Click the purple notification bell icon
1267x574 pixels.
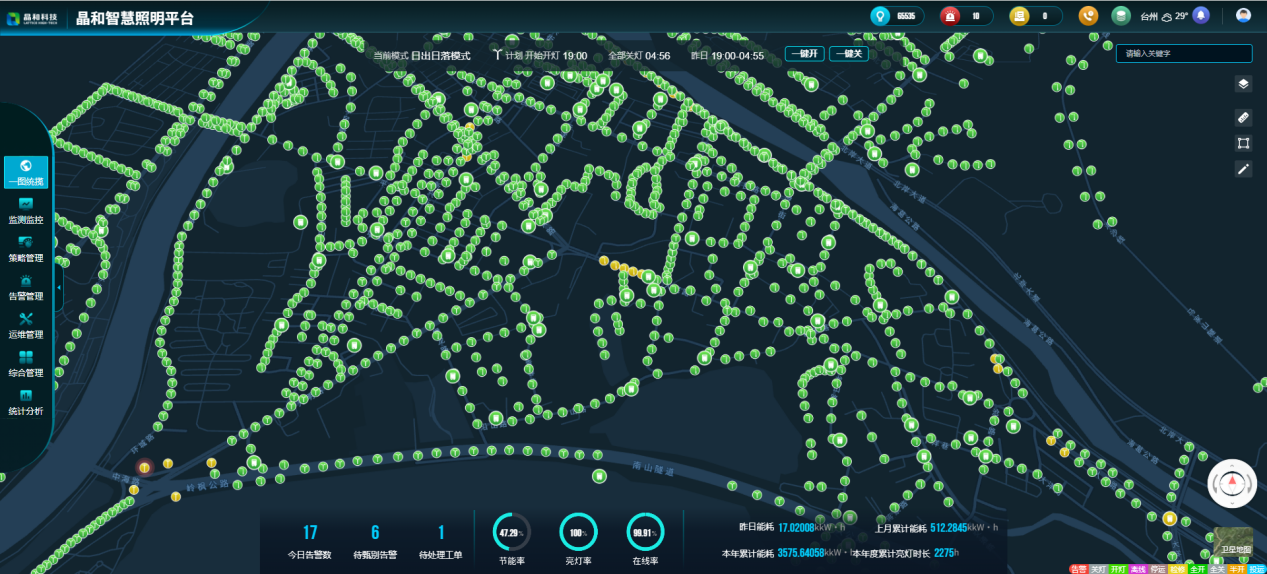1200,16
